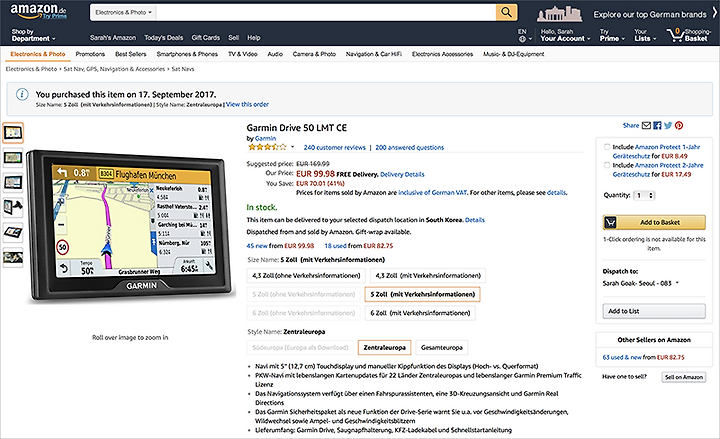Click the info icon in purchase notice

coord(22,94)
